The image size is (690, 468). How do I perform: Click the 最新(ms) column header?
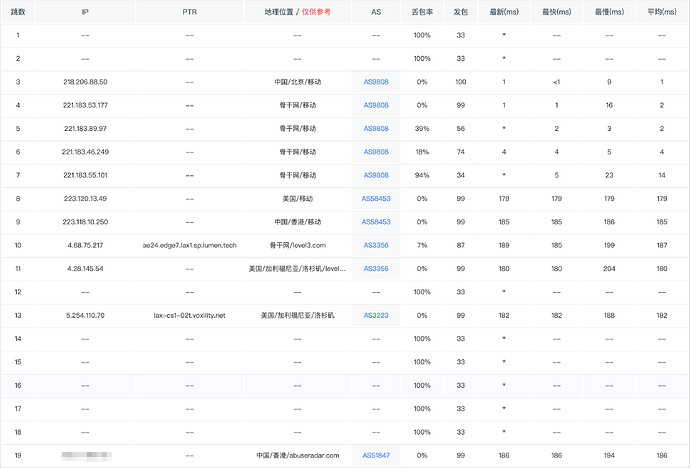click(504, 12)
